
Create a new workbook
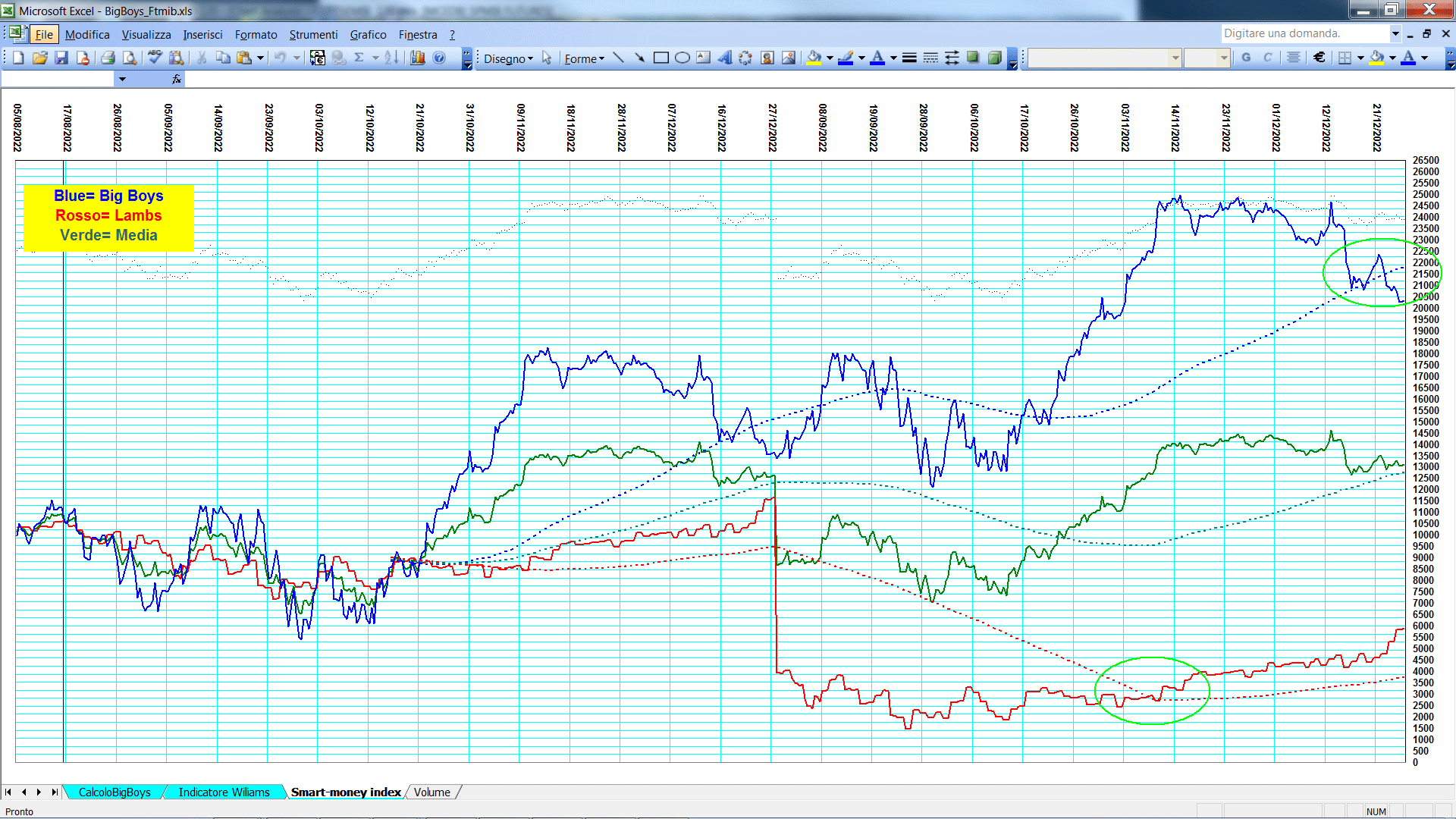click(18, 58)
